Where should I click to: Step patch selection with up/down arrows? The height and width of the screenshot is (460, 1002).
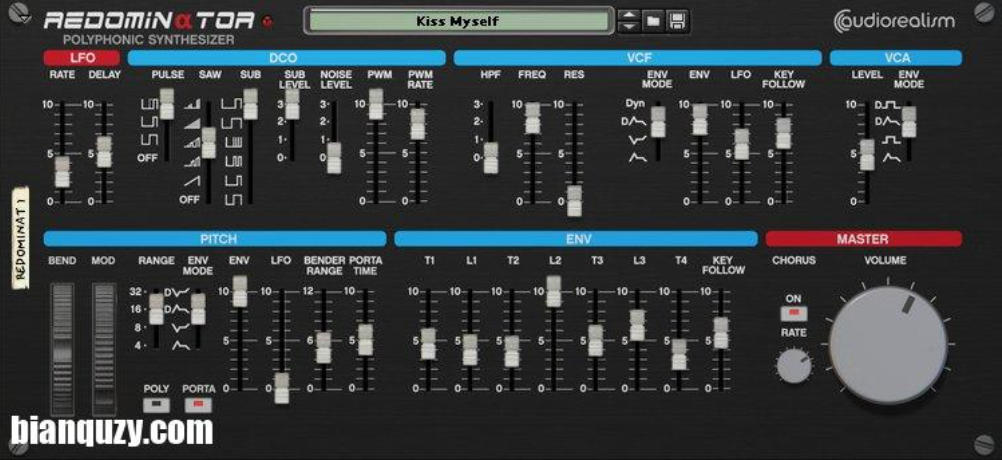(x=629, y=21)
